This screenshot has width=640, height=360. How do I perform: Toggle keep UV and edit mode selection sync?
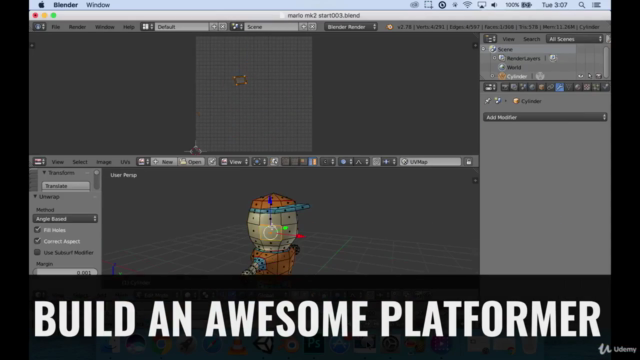[x=274, y=162]
